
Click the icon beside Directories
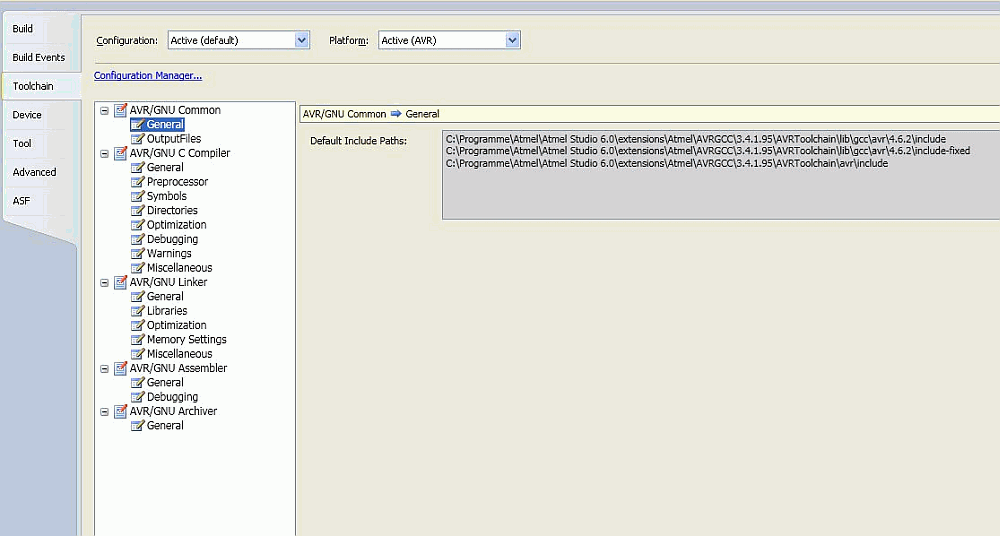[138, 211]
